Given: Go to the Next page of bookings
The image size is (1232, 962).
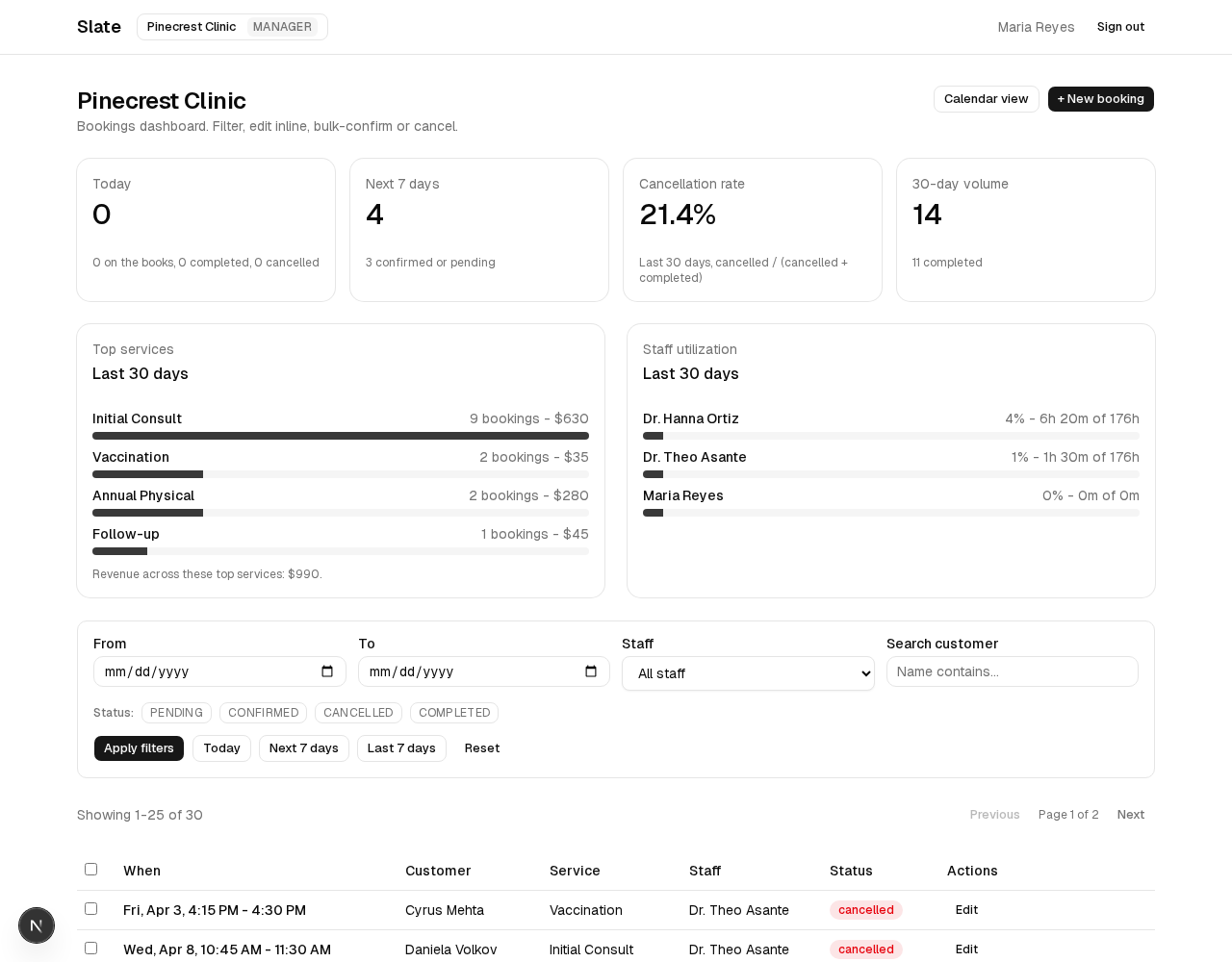Looking at the screenshot, I should [x=1131, y=815].
